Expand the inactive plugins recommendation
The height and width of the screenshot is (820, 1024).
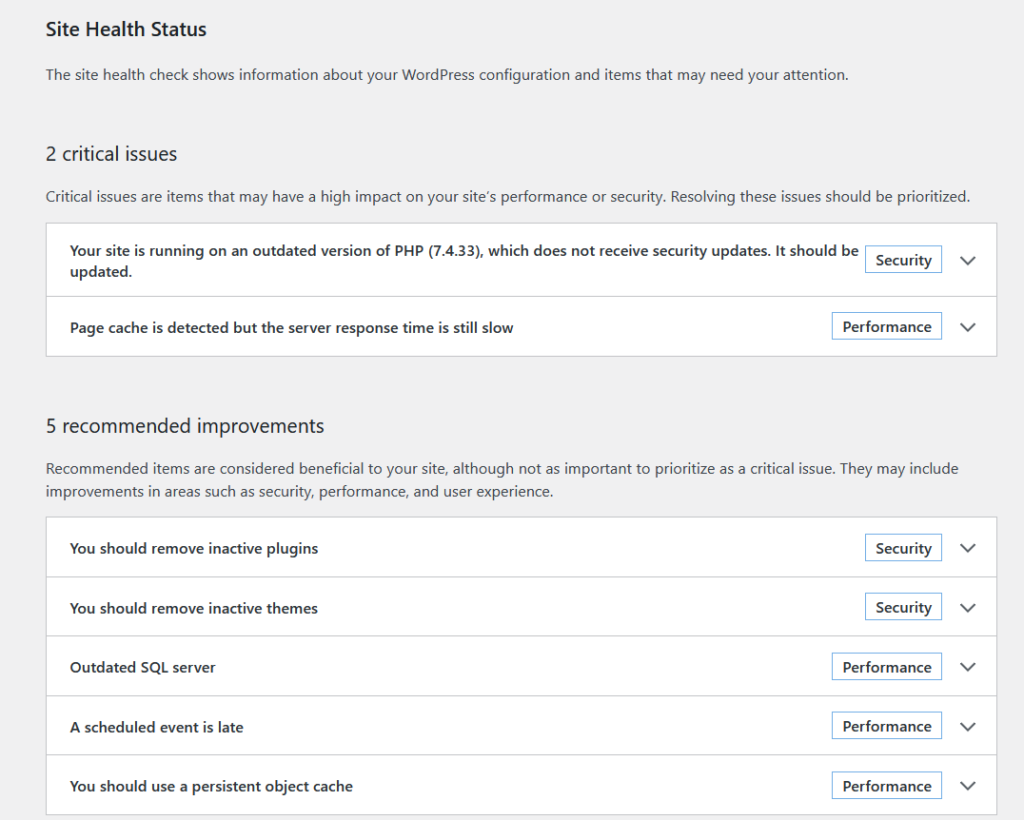tap(967, 547)
